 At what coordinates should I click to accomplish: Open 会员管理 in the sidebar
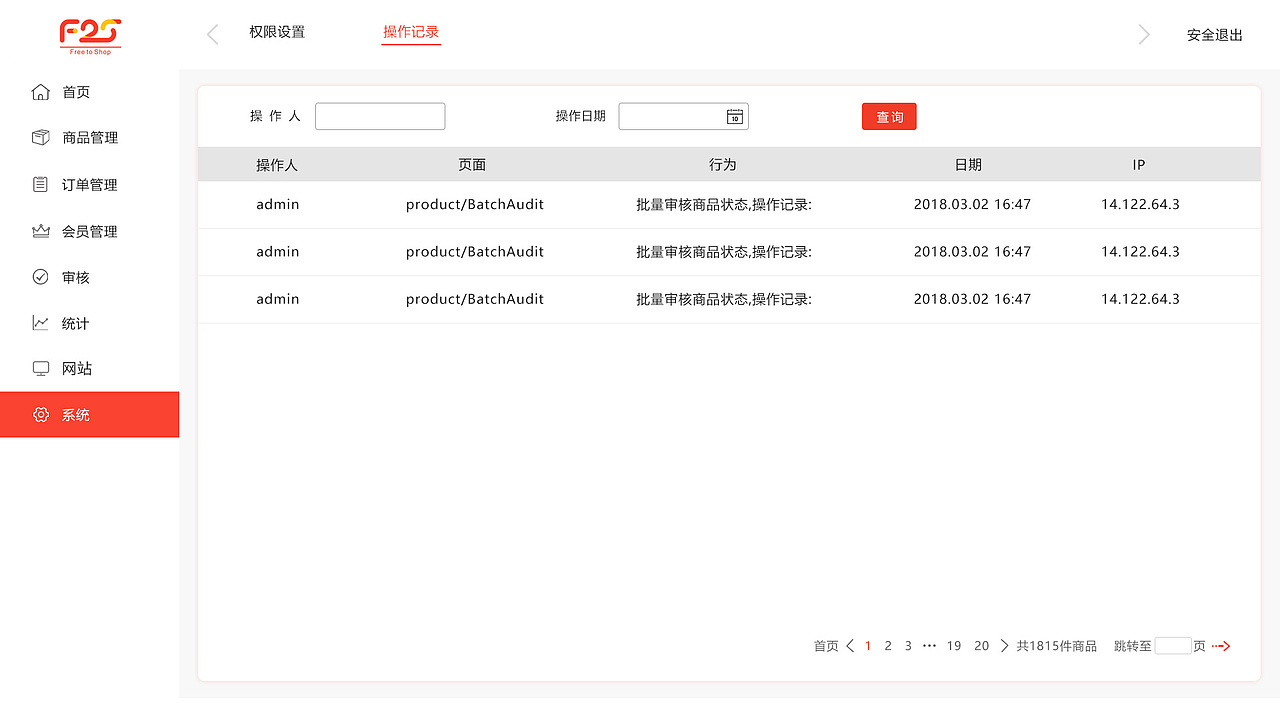coord(89,231)
